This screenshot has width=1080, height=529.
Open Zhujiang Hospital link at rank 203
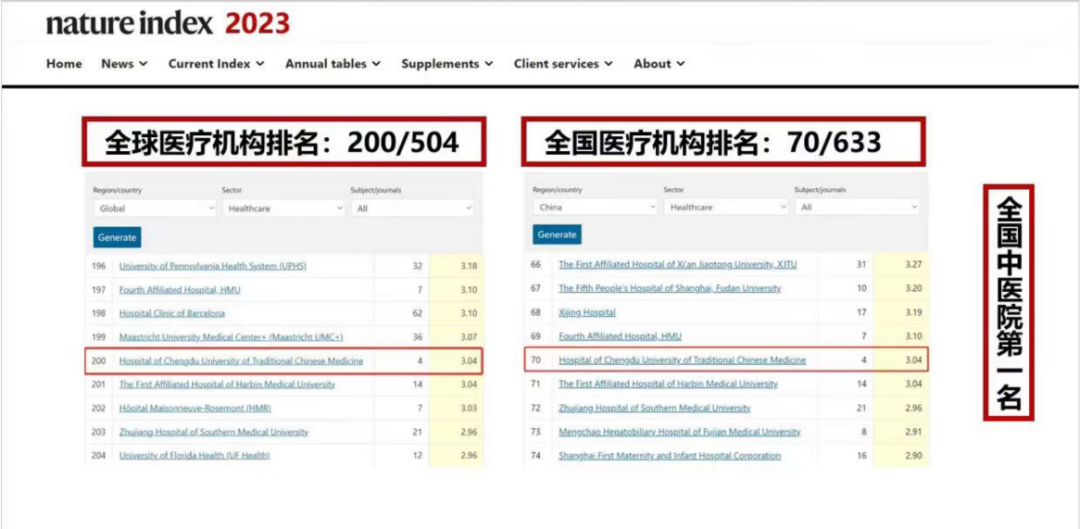(214, 432)
